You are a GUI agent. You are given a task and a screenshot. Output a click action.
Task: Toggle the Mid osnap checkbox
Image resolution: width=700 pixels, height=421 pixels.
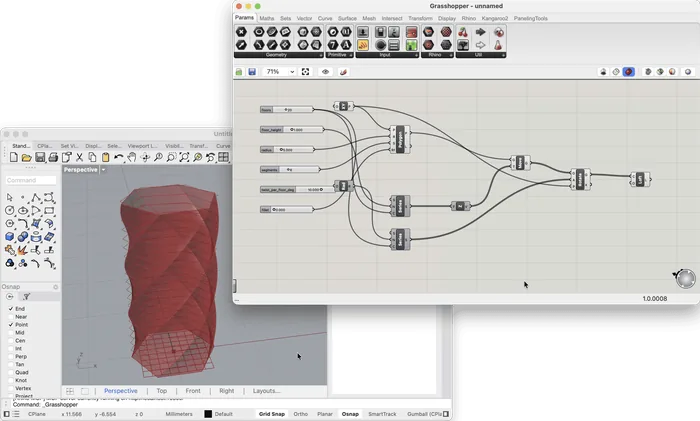pos(11,333)
